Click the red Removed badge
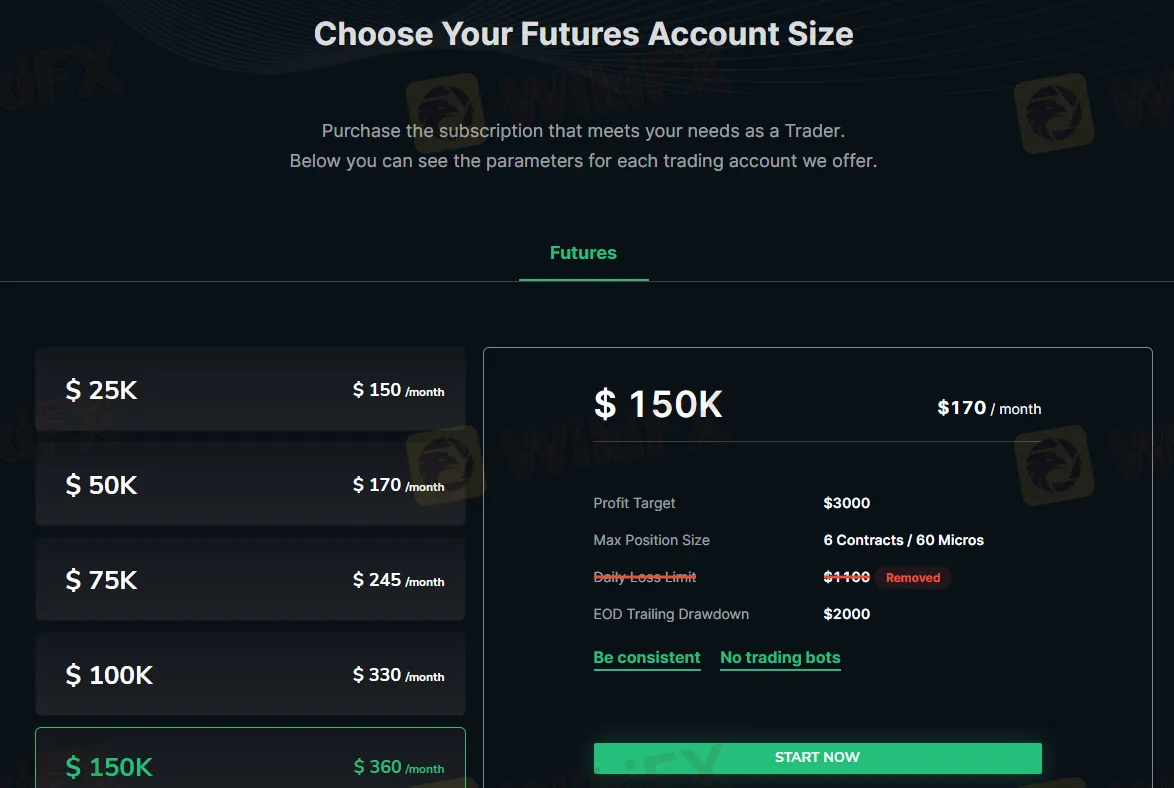Image resolution: width=1174 pixels, height=788 pixels. point(913,578)
